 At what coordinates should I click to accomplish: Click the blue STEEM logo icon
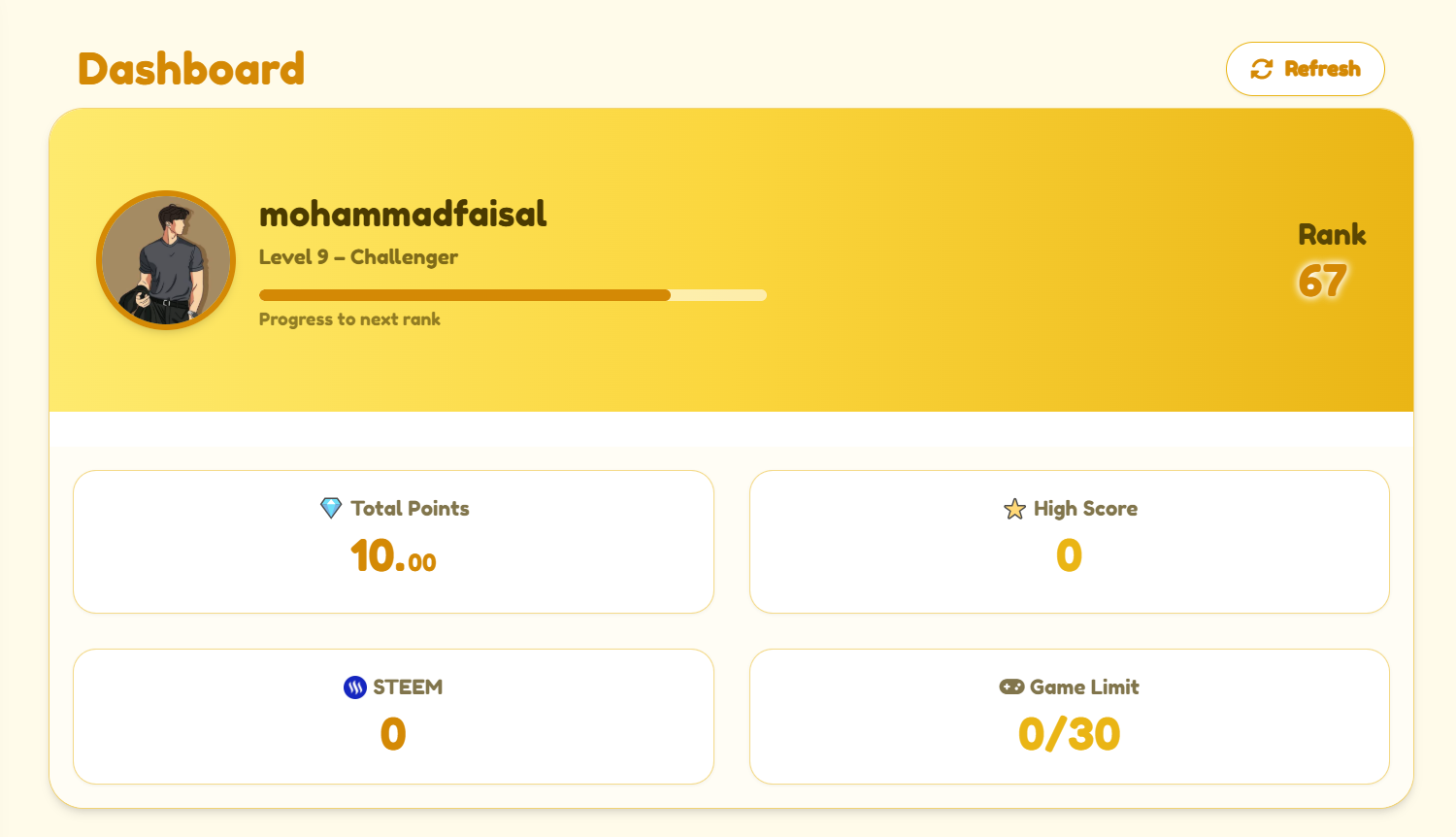pyautogui.click(x=355, y=687)
